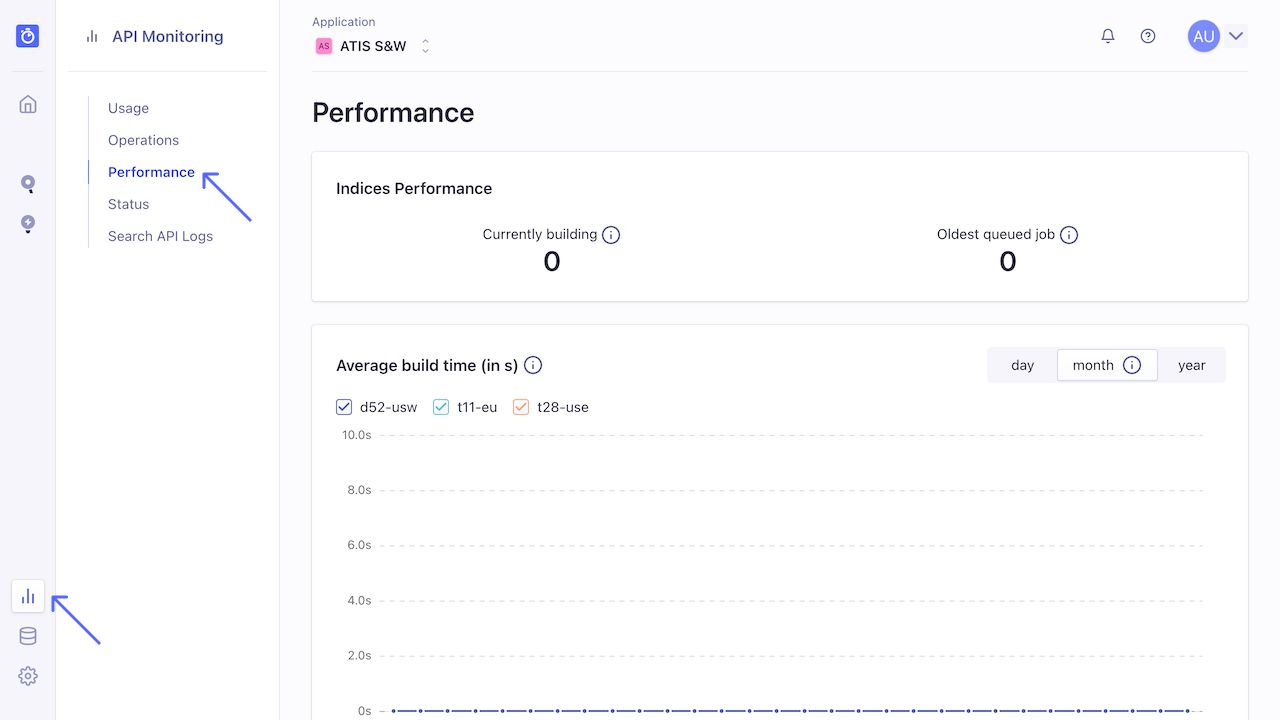This screenshot has width=1280, height=720.
Task: Open Search API Logs
Action: point(160,236)
